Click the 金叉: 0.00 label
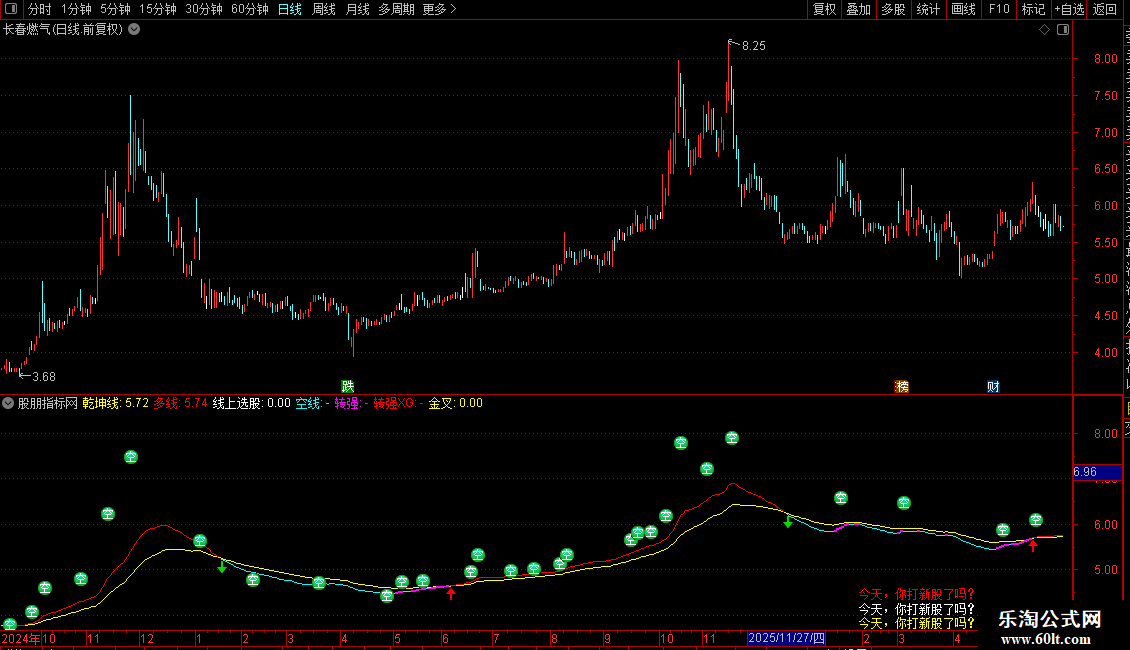 455,404
